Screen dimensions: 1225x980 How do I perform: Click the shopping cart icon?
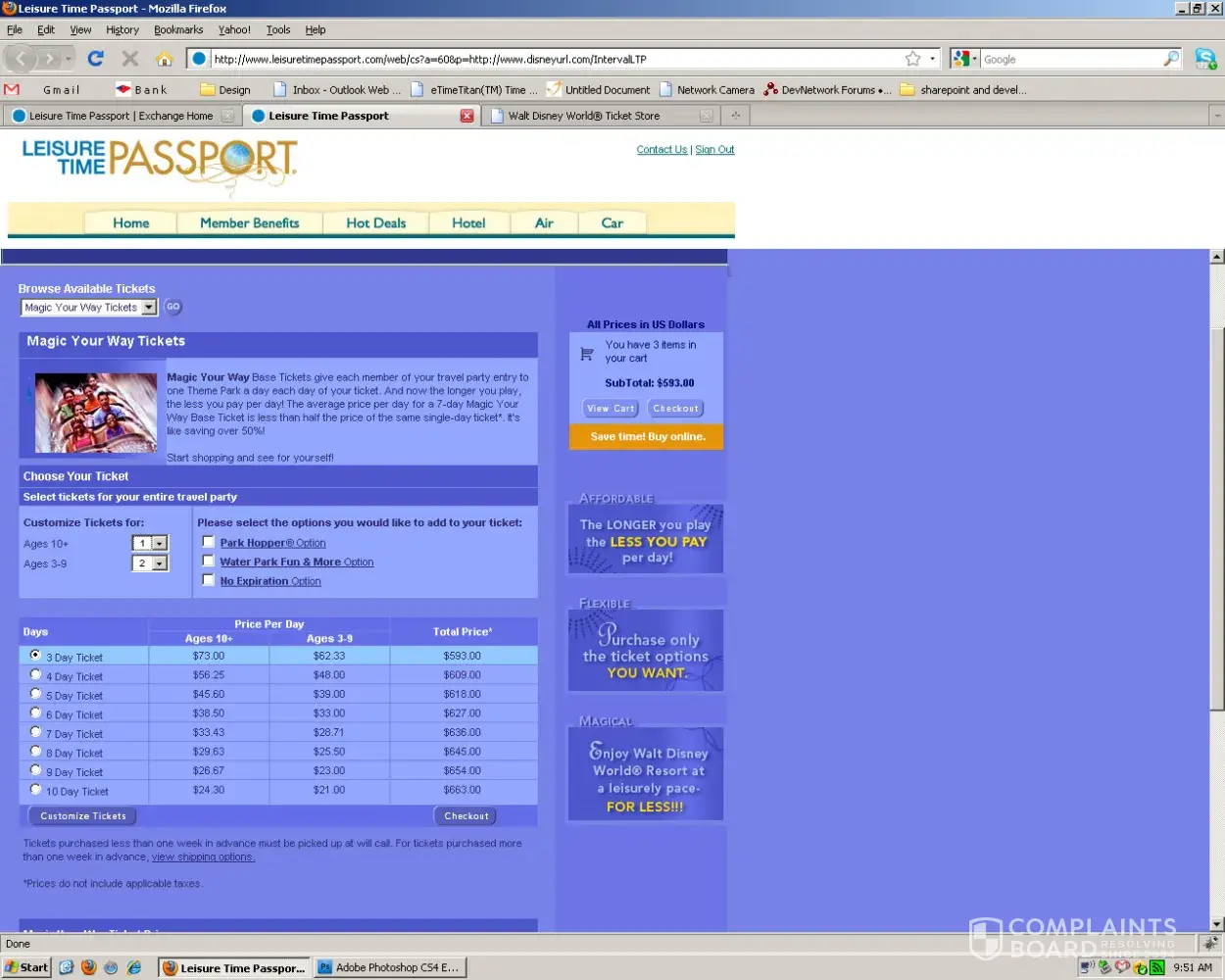(x=587, y=354)
